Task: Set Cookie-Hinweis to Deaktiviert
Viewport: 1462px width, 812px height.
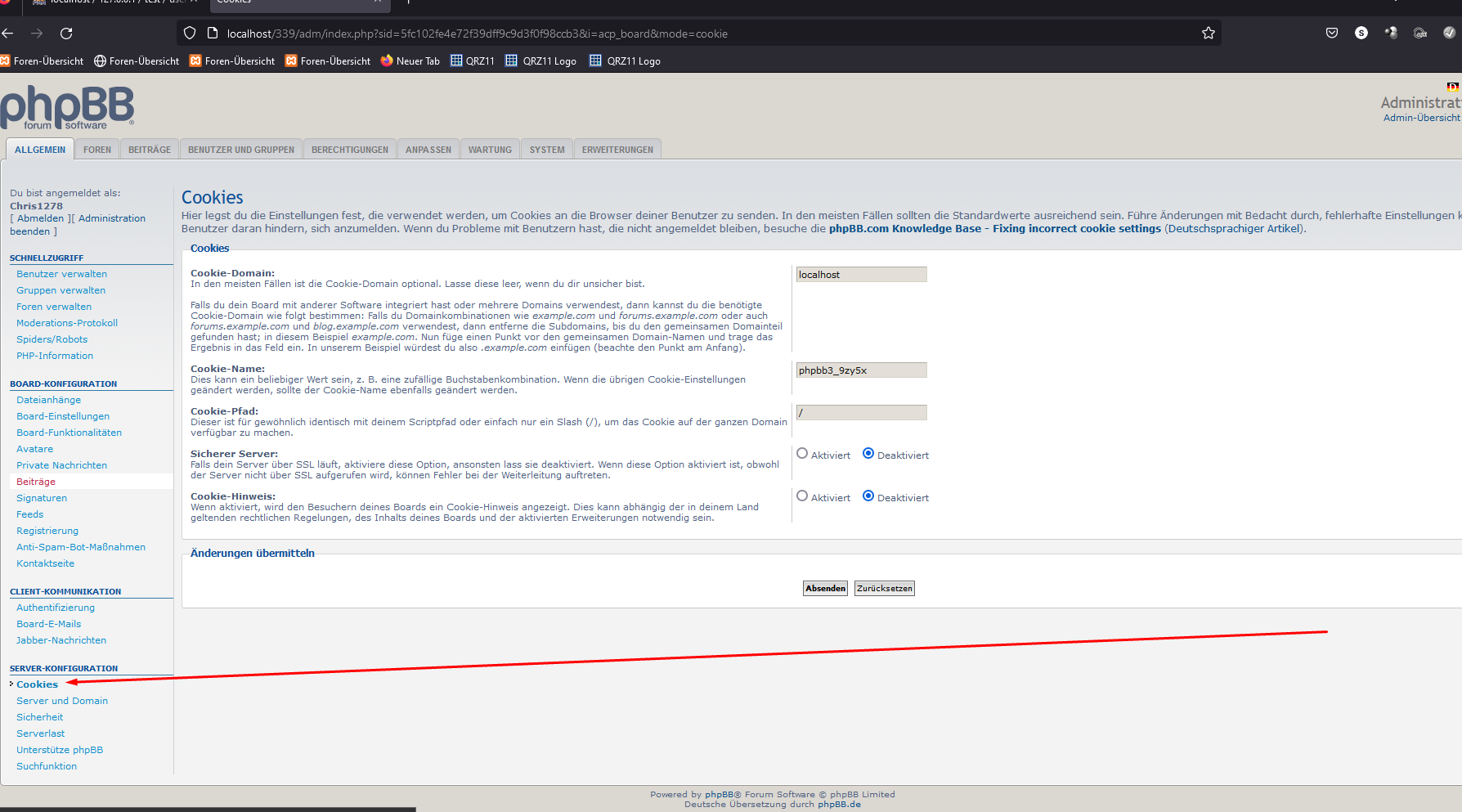Action: (x=868, y=496)
